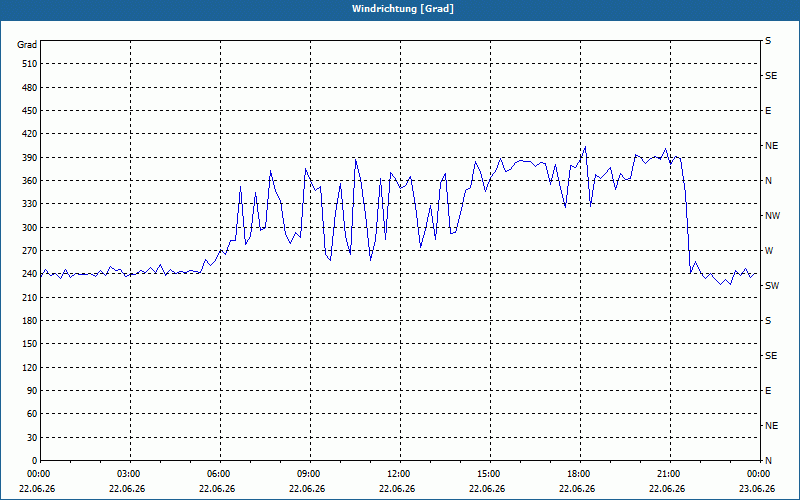Select the y-axis value "240"
Screen dimensions: 800x500
coord(30,274)
